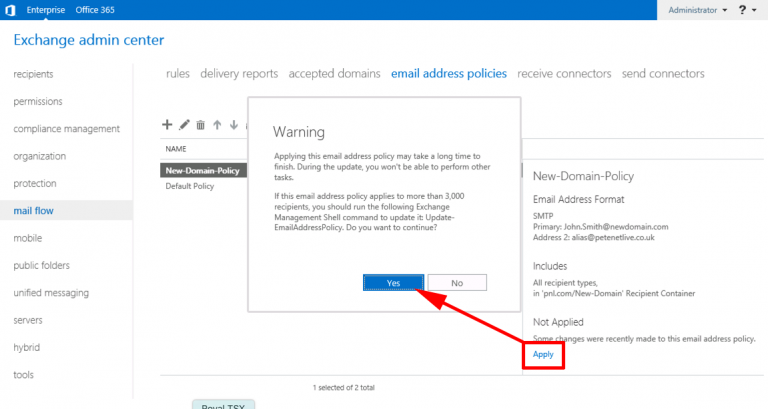Open public folders in the sidebar
The width and height of the screenshot is (768, 409).
click(42, 265)
